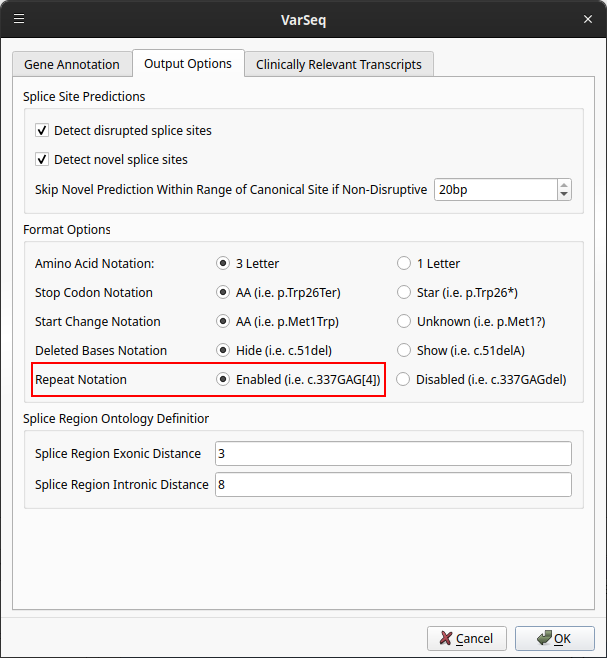
Task: Click the Skip Novel Prediction Within Range label
Action: 231,190
